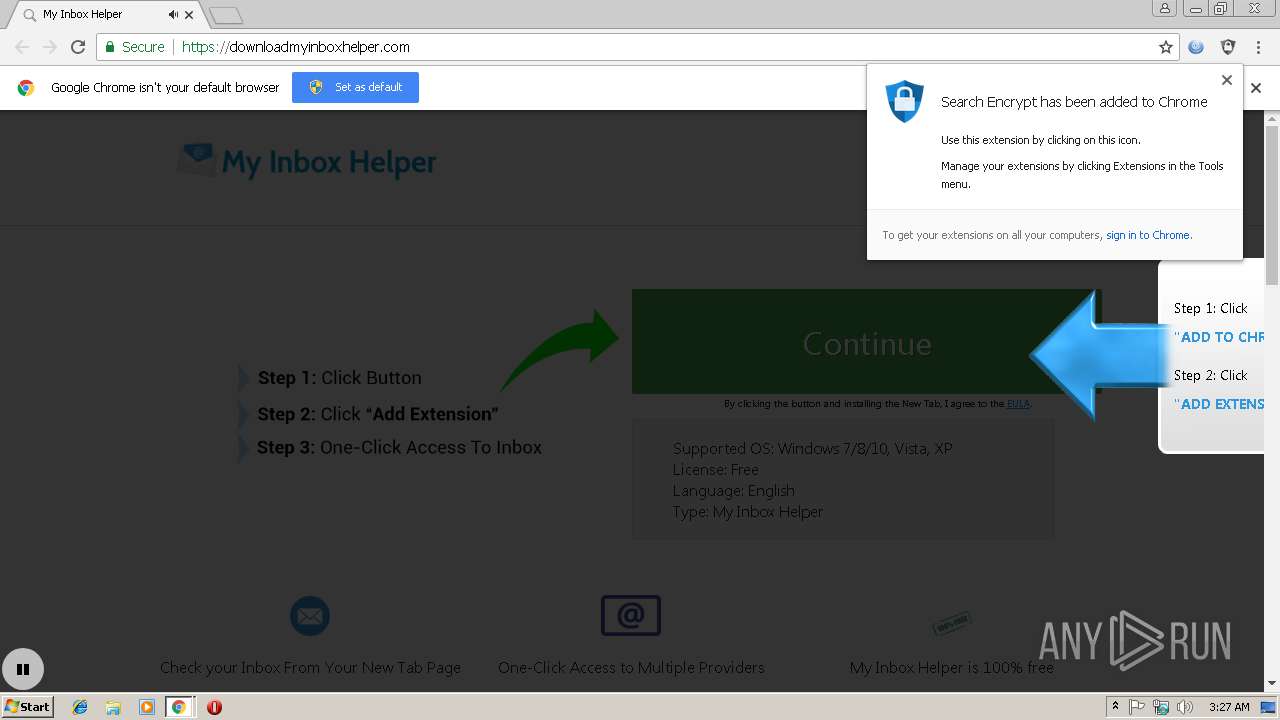
Task: Click 'Step 3: One-Click Access To Inbox'
Action: point(399,447)
